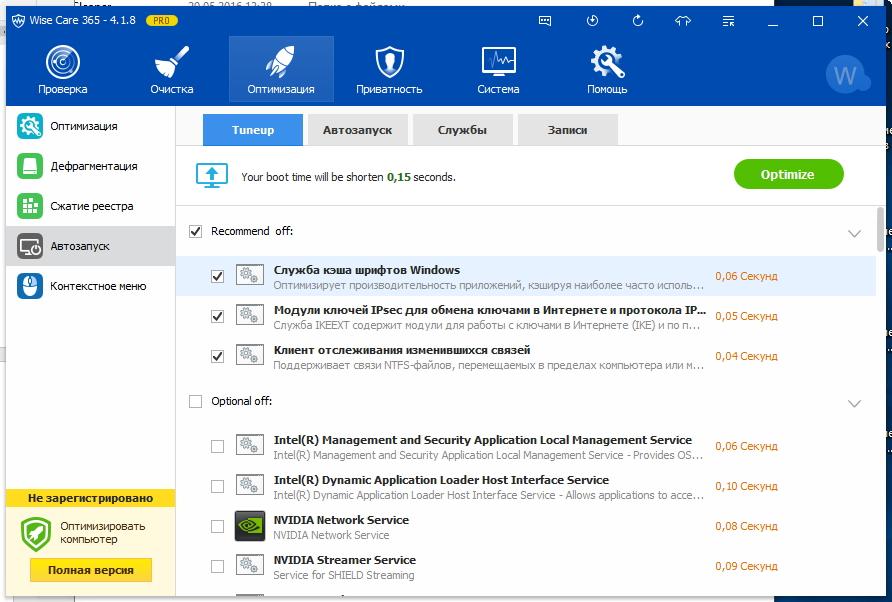Collapse the Recommend off section chevron
This screenshot has height=602, width=892.
[x=854, y=233]
